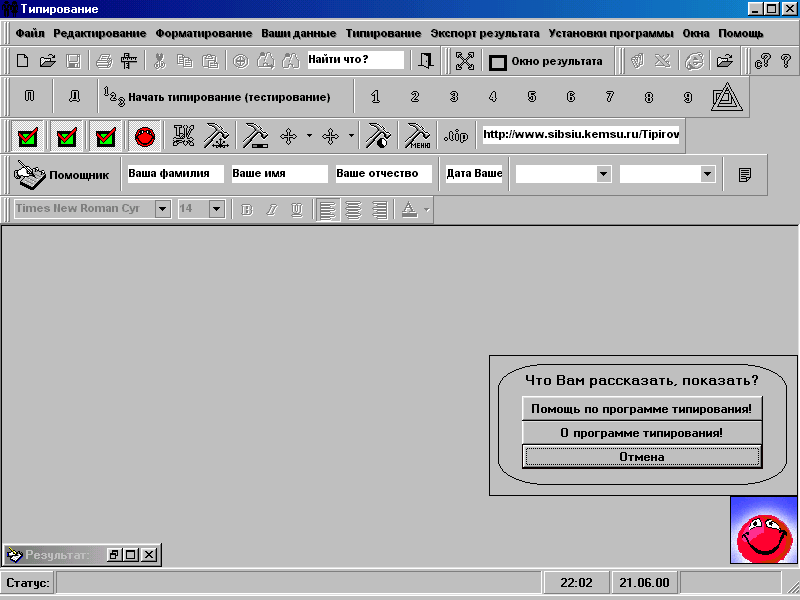Viewport: 800px width, 600px height.
Task: Click the font color A swatch
Action: coord(409,210)
